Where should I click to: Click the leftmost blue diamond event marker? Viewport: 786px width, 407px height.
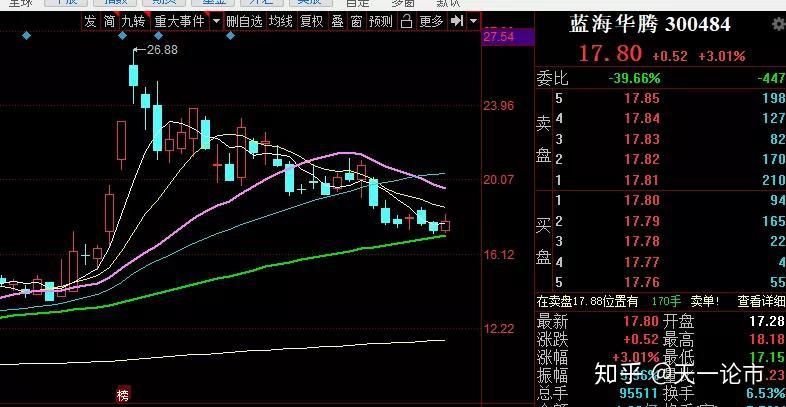click(x=27, y=36)
